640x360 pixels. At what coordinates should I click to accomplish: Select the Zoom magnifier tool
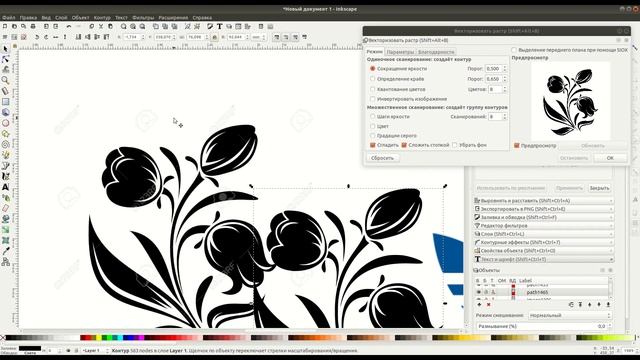point(5,80)
